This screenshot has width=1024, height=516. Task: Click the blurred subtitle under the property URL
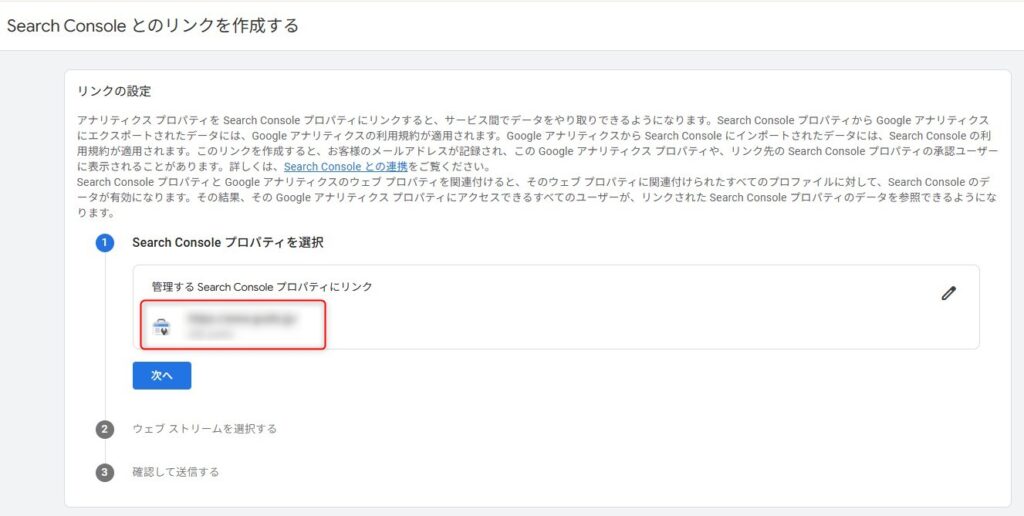(x=210, y=333)
